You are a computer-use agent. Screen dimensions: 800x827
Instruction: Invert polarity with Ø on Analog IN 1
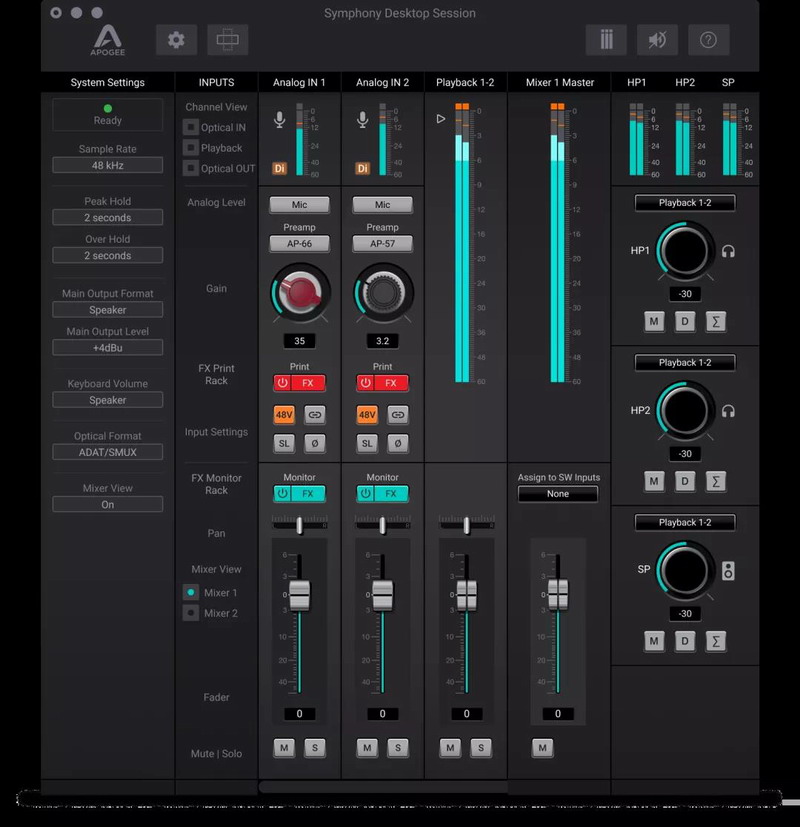tap(315, 443)
